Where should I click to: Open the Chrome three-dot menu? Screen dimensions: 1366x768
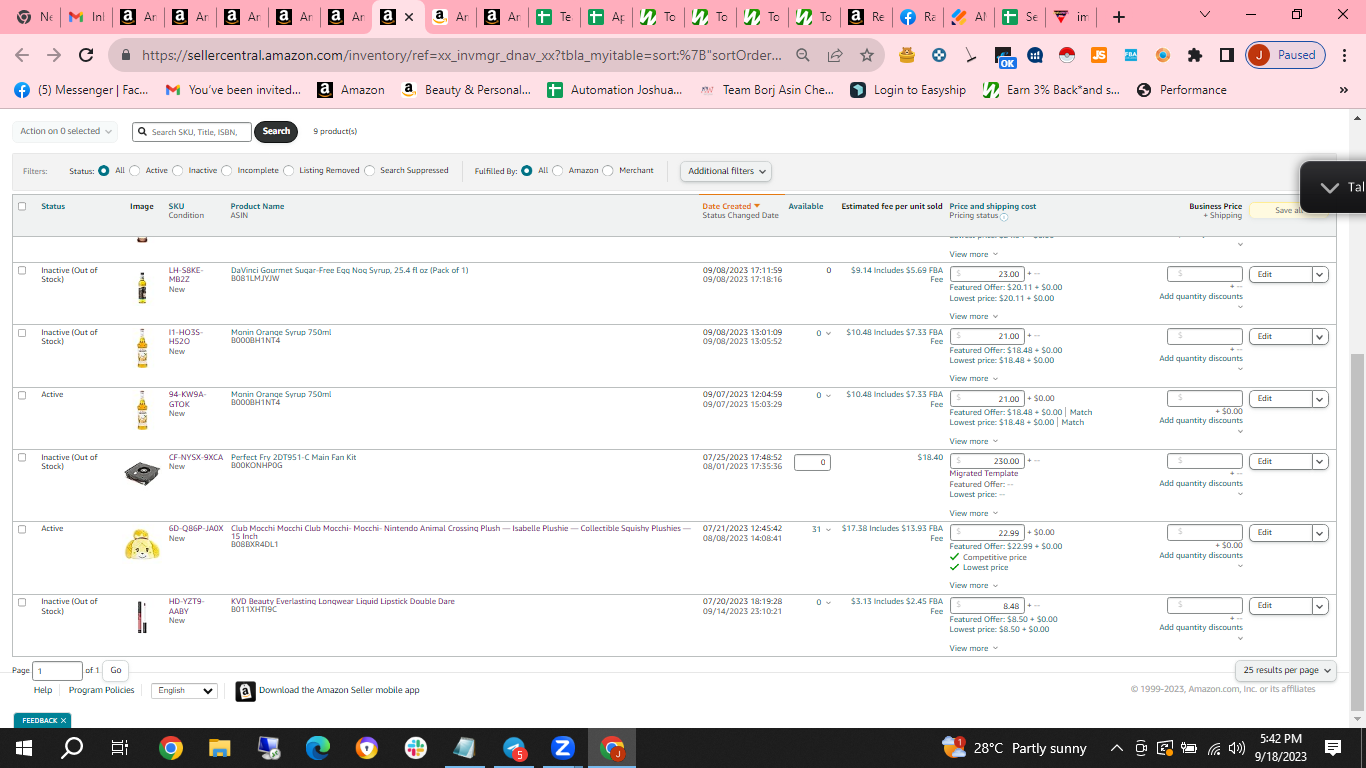click(1345, 55)
